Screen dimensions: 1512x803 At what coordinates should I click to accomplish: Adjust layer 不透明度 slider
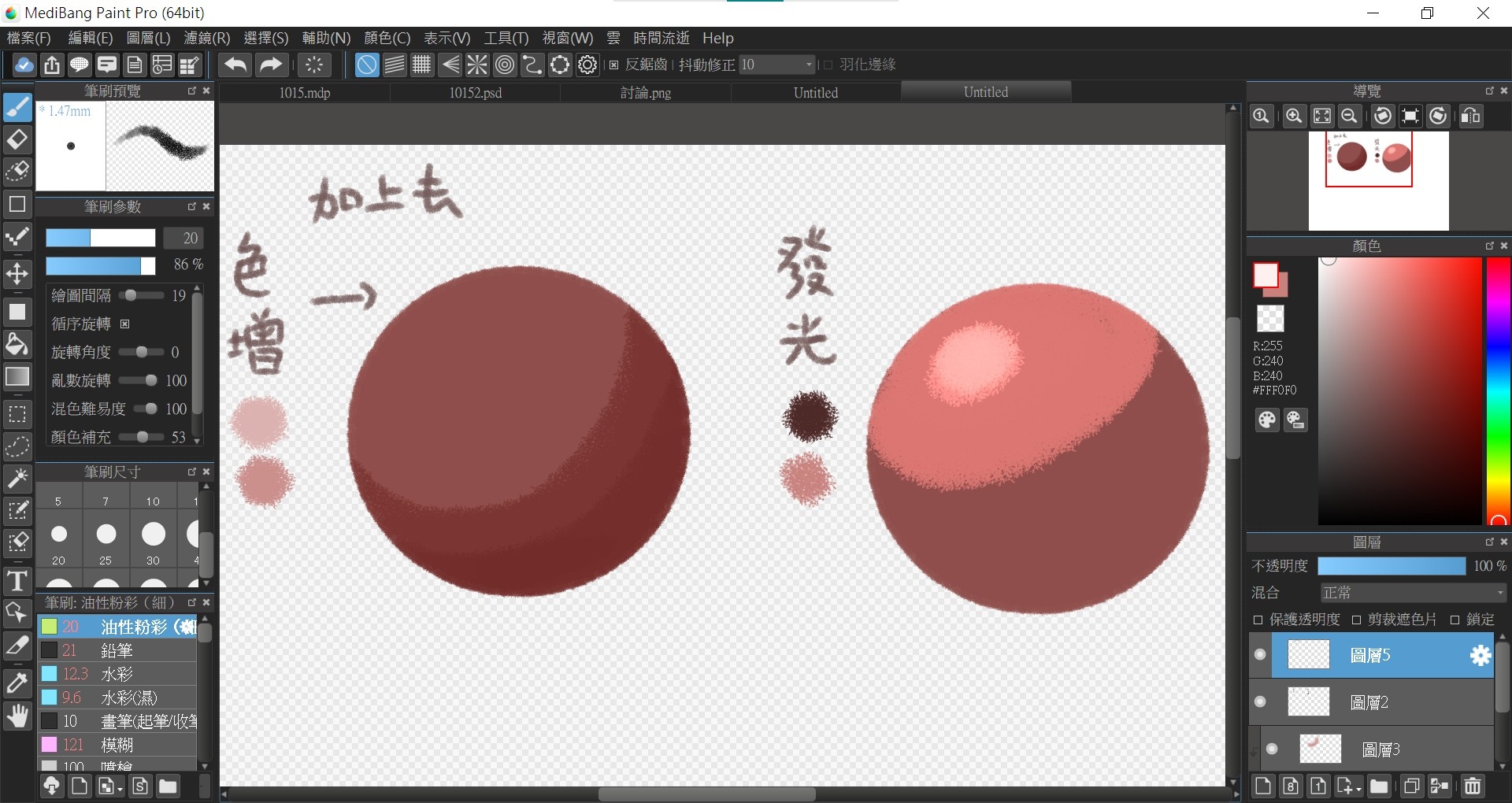pos(1392,565)
